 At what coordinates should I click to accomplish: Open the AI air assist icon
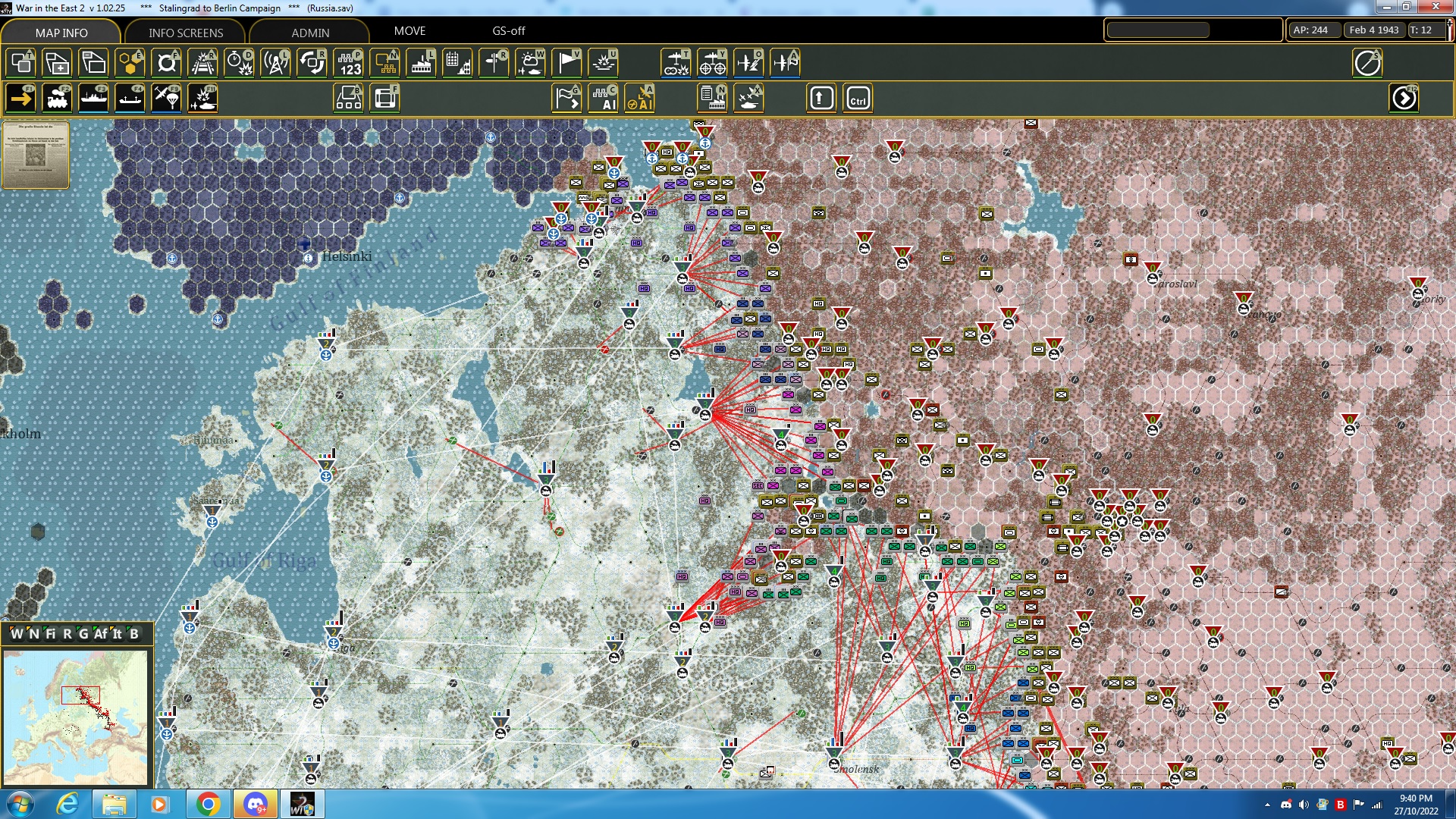point(639,99)
